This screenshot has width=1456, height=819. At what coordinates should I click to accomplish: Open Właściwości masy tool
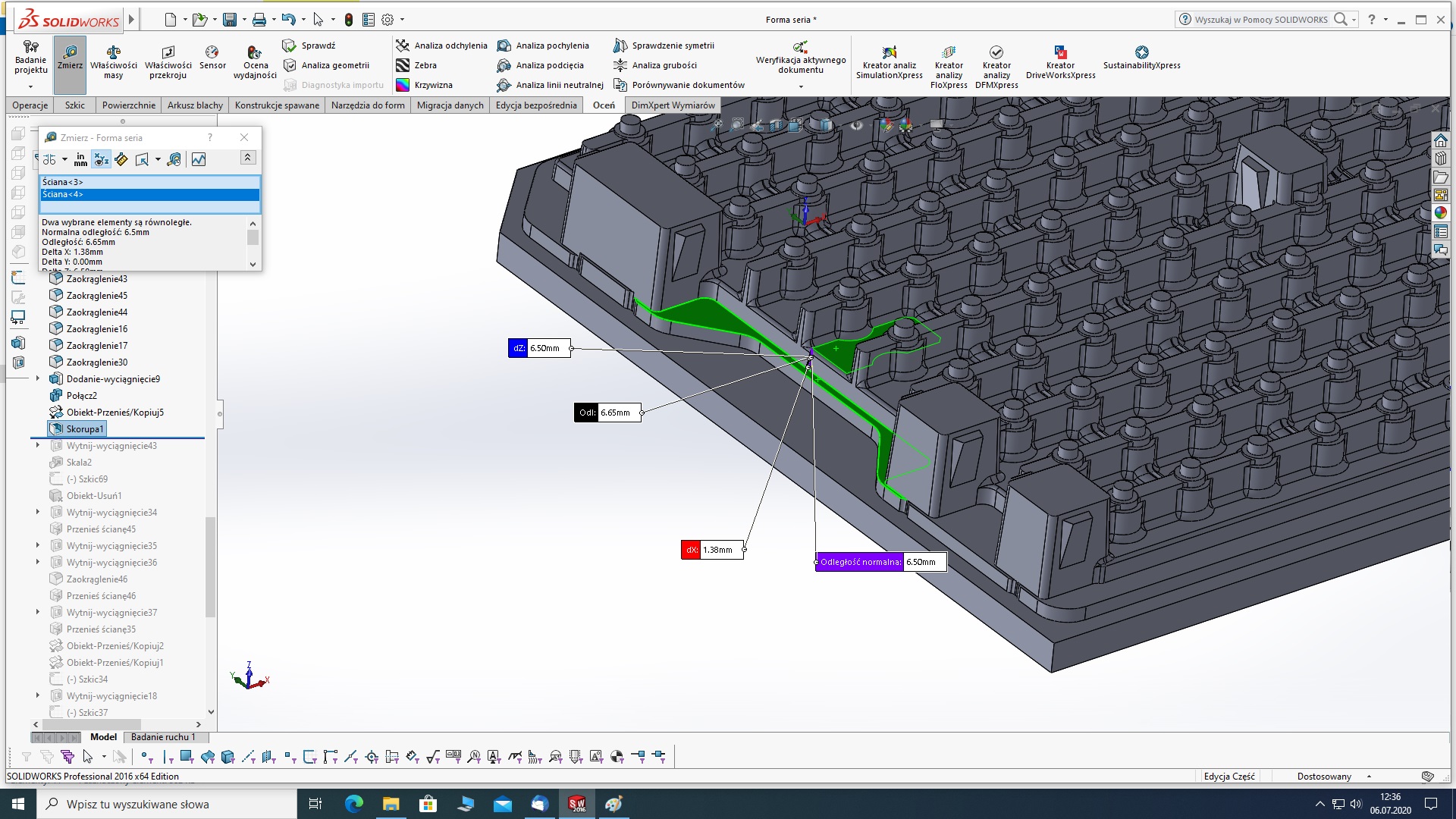(113, 62)
